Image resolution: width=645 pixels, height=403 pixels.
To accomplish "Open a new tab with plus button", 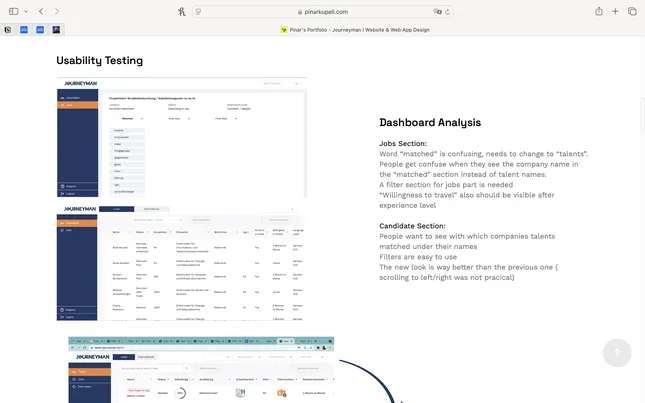I will (x=615, y=11).
